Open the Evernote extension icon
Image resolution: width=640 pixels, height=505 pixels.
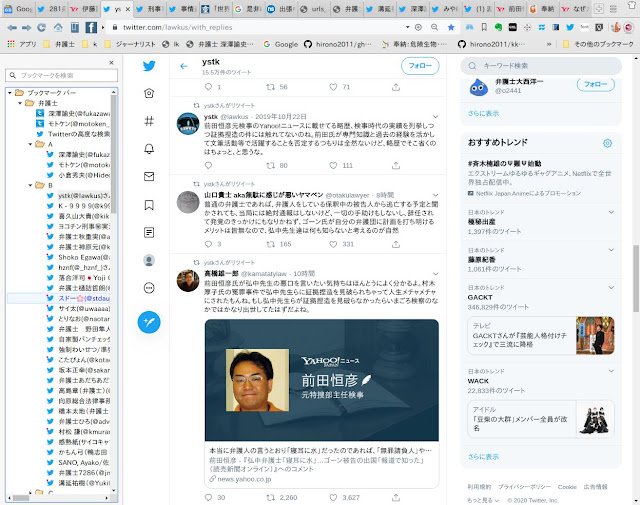[x=498, y=27]
